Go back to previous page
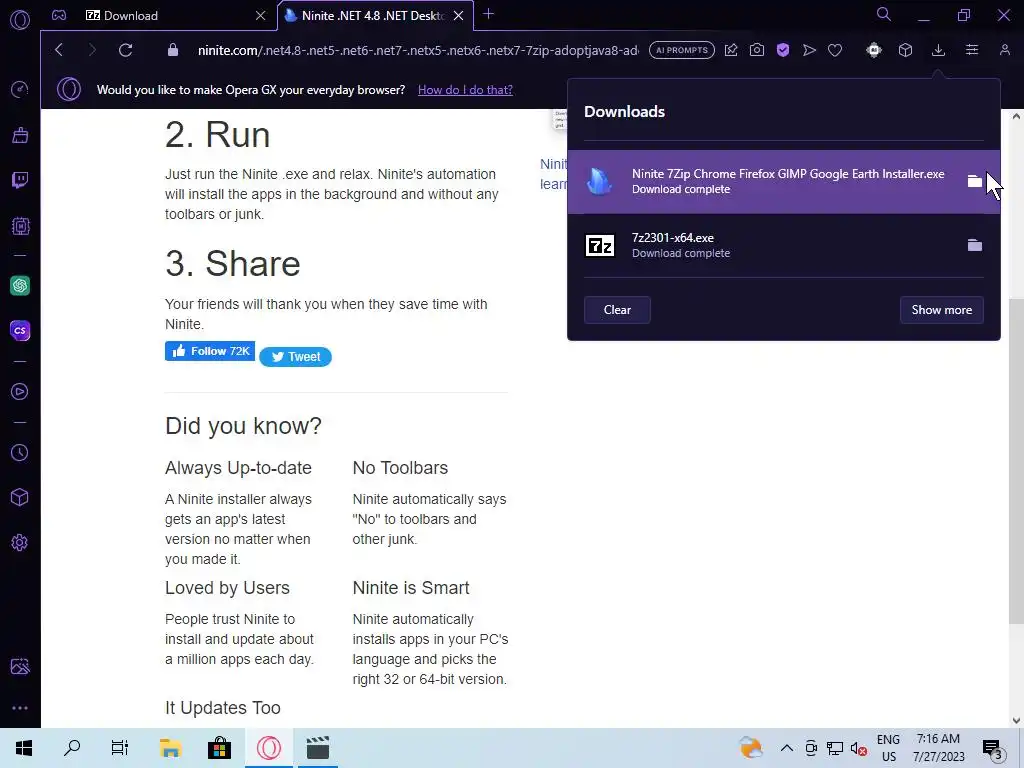The width and height of the screenshot is (1024, 768). point(59,50)
